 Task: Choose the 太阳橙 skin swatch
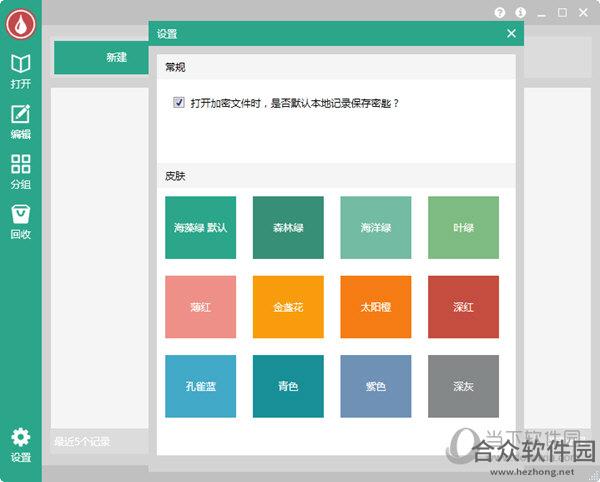pyautogui.click(x=376, y=307)
